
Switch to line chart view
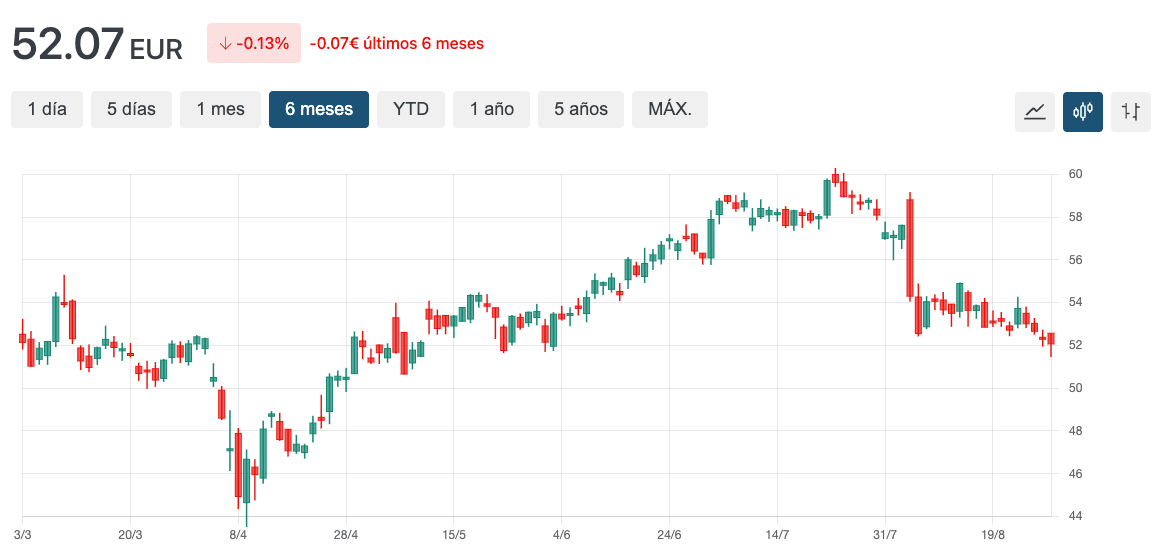pos(1034,111)
